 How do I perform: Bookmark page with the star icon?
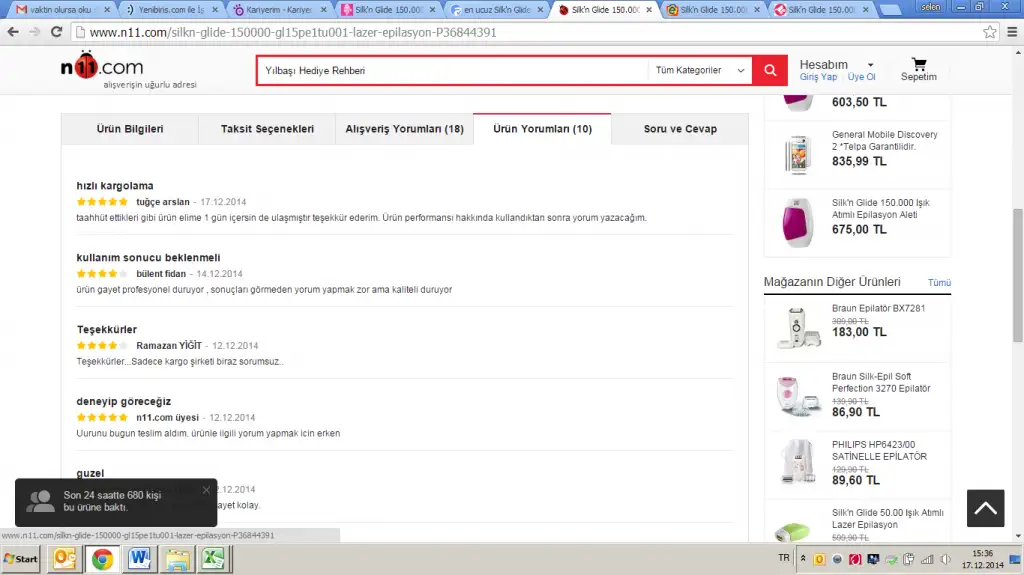coord(989,32)
